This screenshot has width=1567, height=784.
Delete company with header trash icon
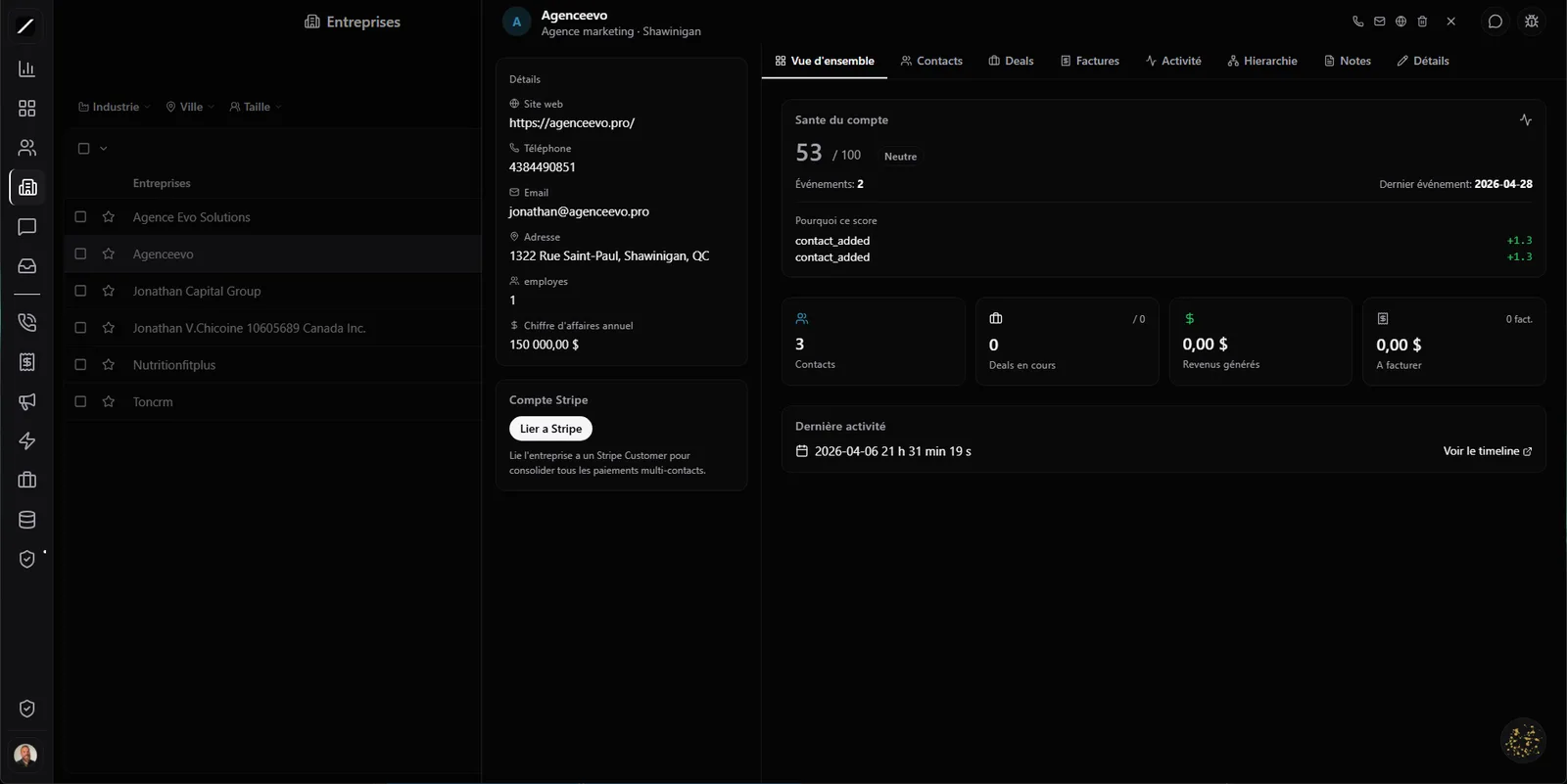[x=1422, y=22]
